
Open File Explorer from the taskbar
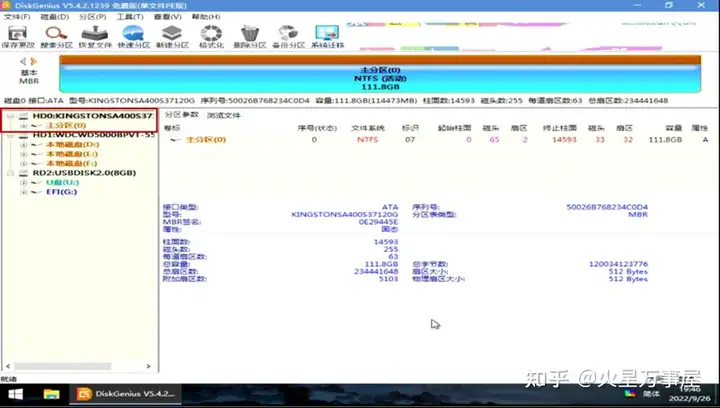pyautogui.click(x=51, y=394)
